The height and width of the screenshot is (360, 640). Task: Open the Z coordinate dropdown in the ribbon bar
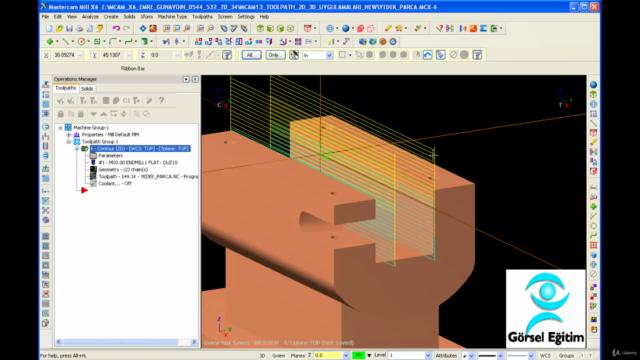tap(177, 55)
